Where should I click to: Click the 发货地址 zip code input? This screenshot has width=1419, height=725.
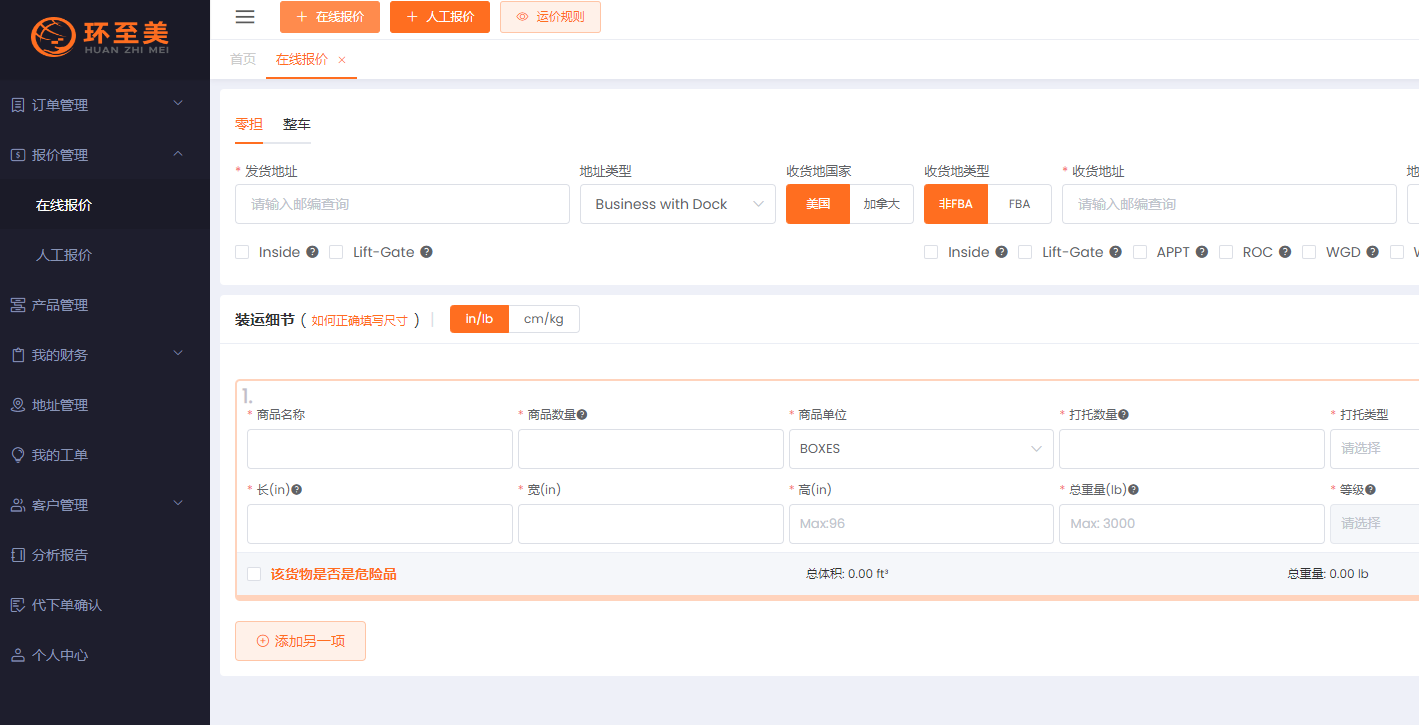402,204
